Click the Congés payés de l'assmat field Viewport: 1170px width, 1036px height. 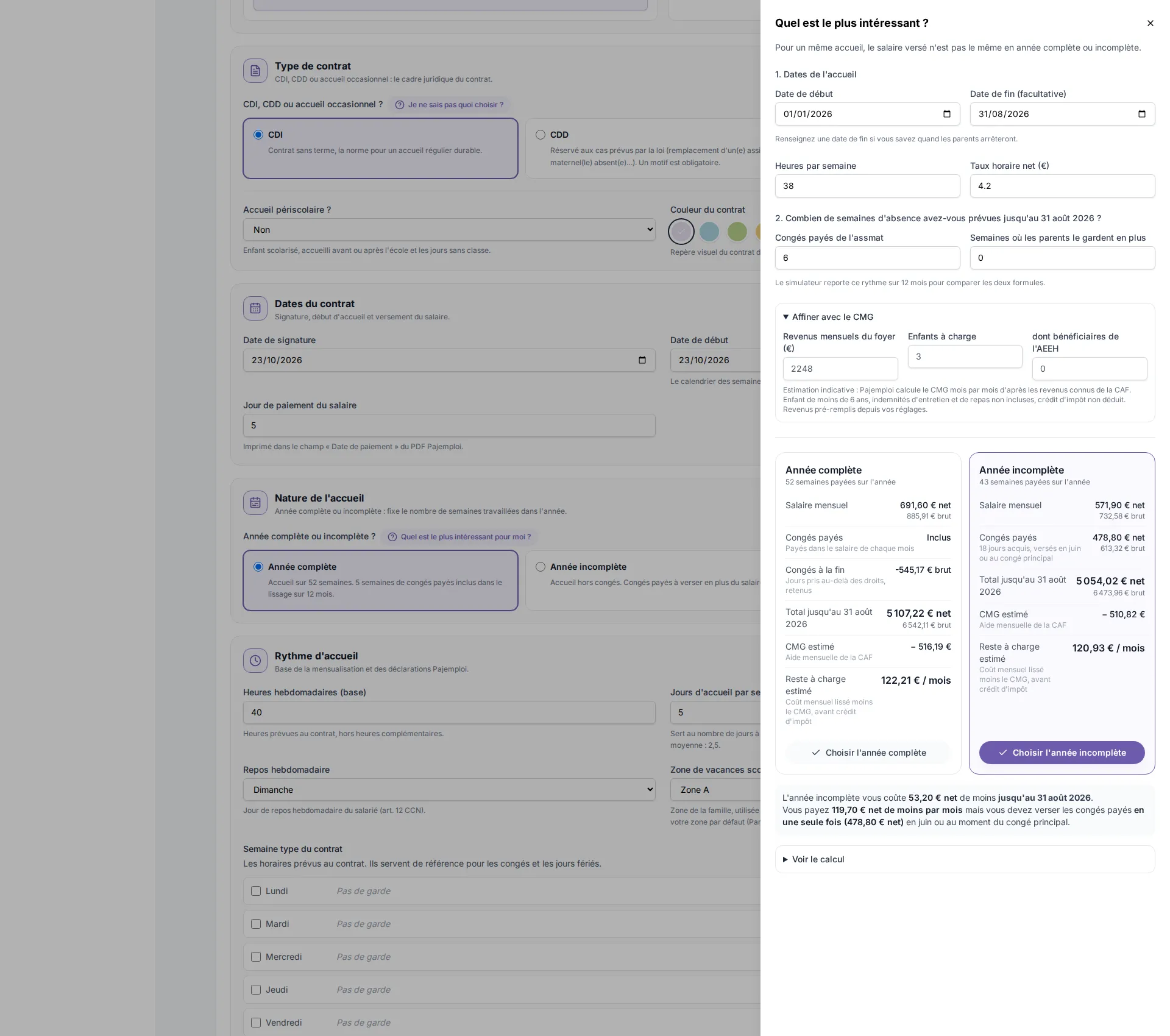867,258
